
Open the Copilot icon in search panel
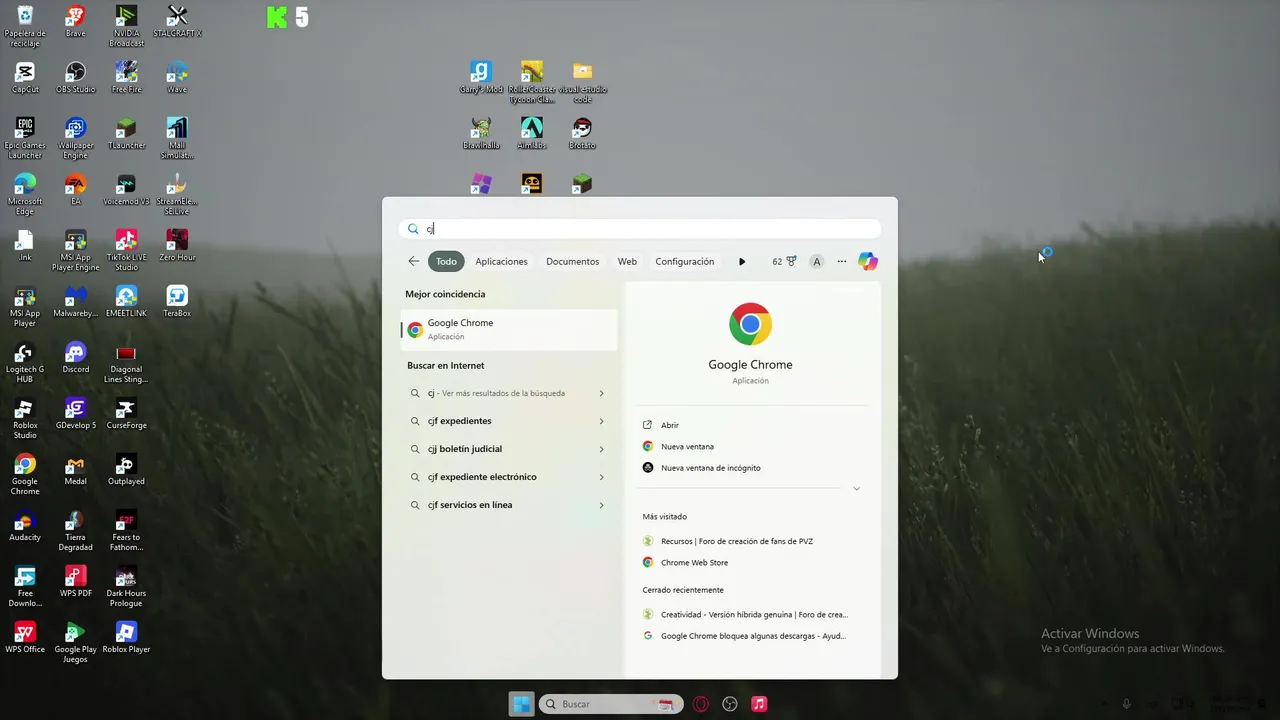click(868, 261)
